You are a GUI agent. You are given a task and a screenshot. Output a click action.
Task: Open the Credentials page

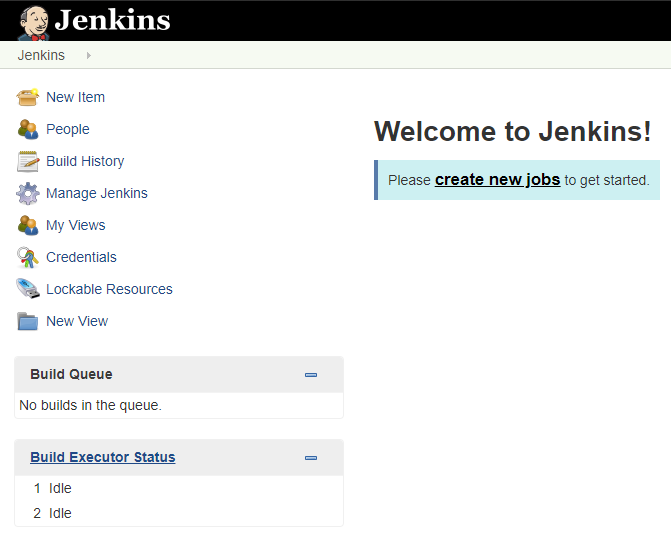[81, 257]
